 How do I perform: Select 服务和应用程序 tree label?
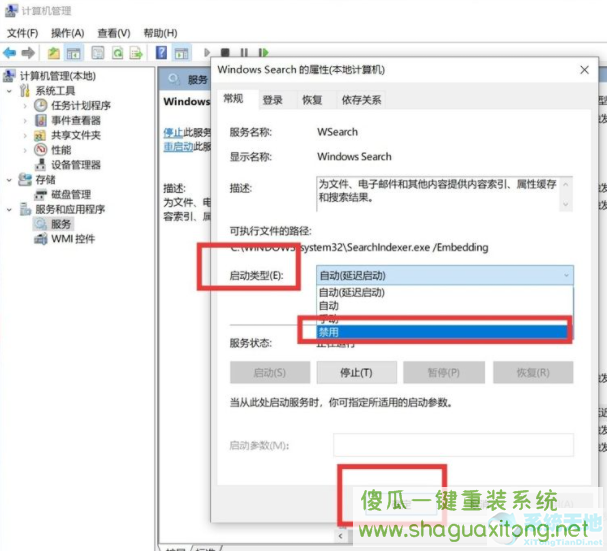[x=70, y=209]
